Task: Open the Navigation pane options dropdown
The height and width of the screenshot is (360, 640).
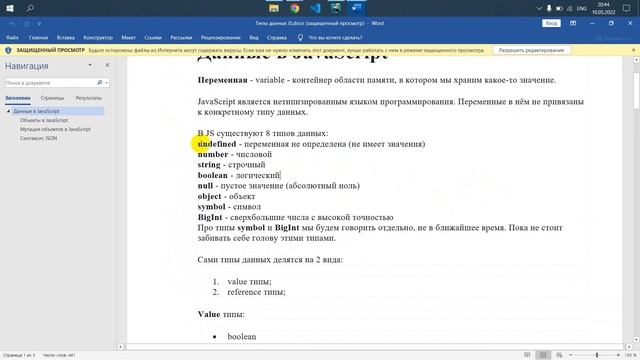Action: click(x=90, y=65)
